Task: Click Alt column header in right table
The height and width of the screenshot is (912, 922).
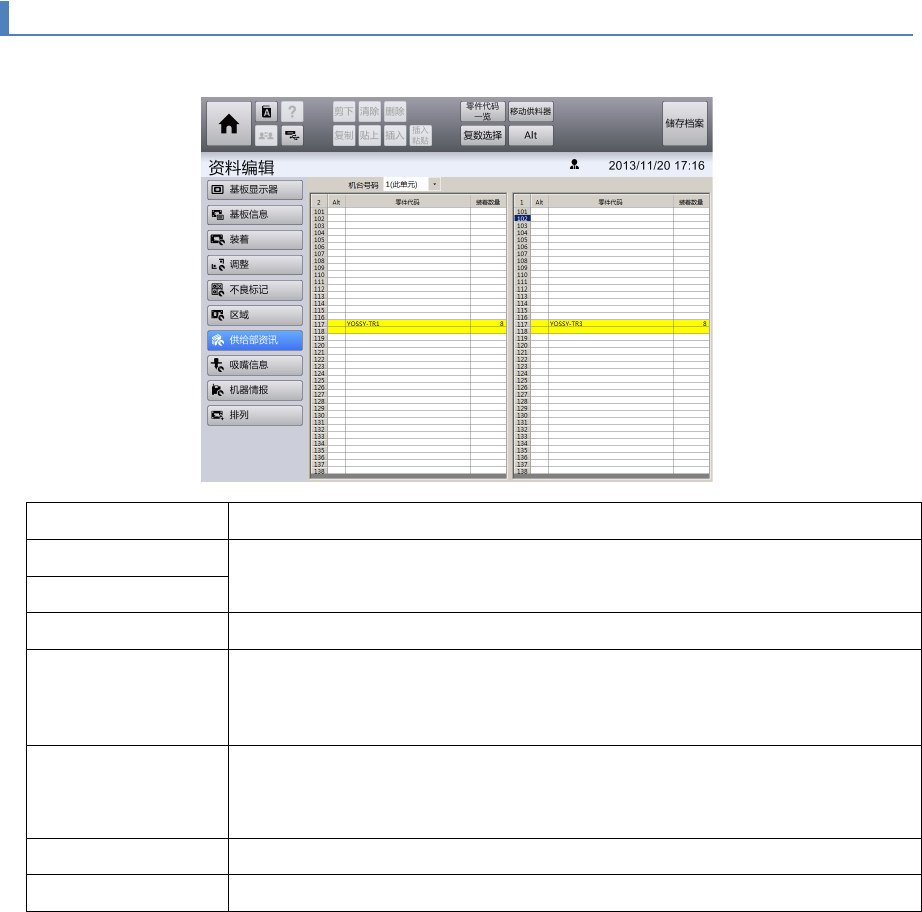Action: 539,202
